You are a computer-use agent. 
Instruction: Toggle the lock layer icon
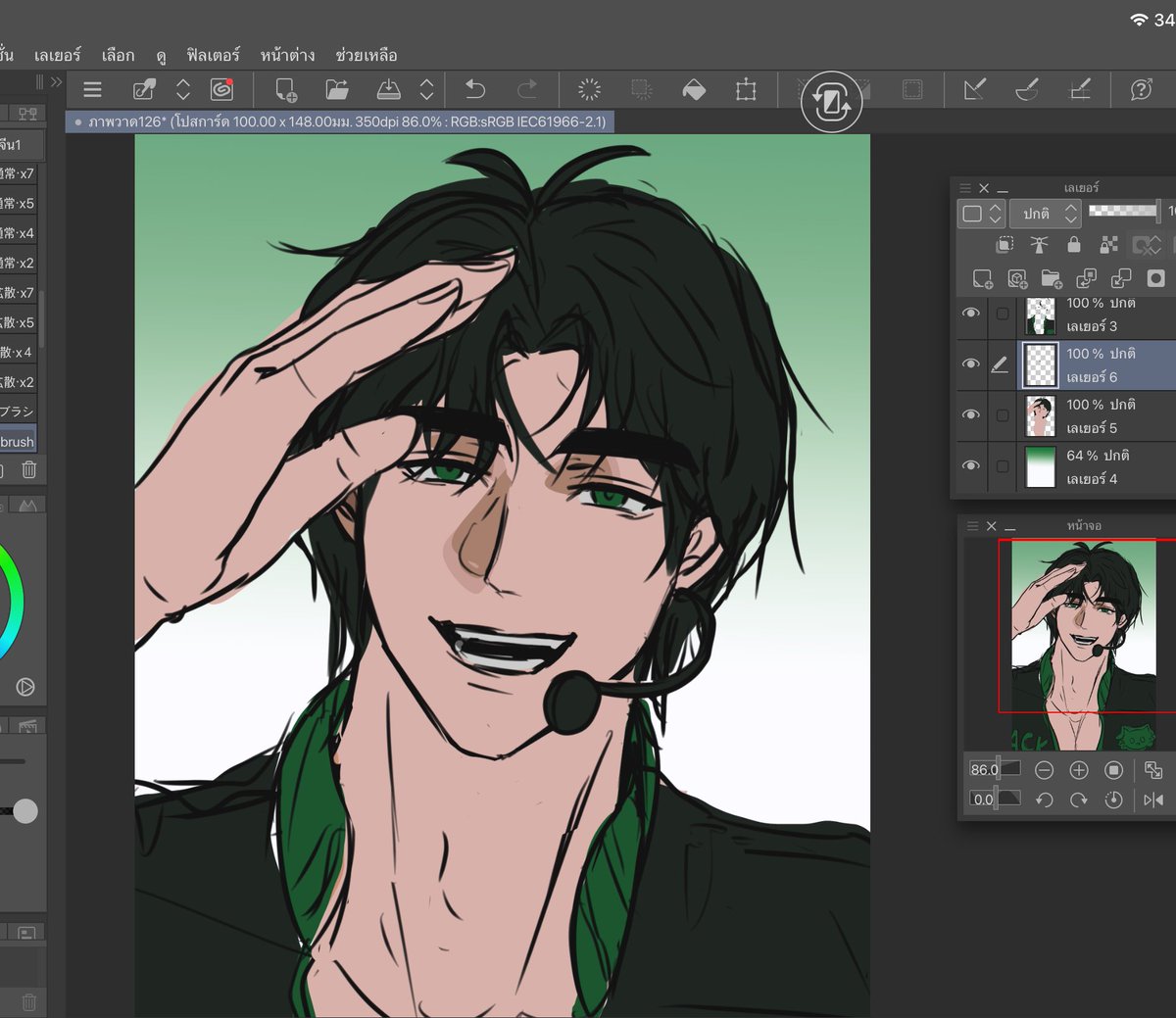[1074, 245]
